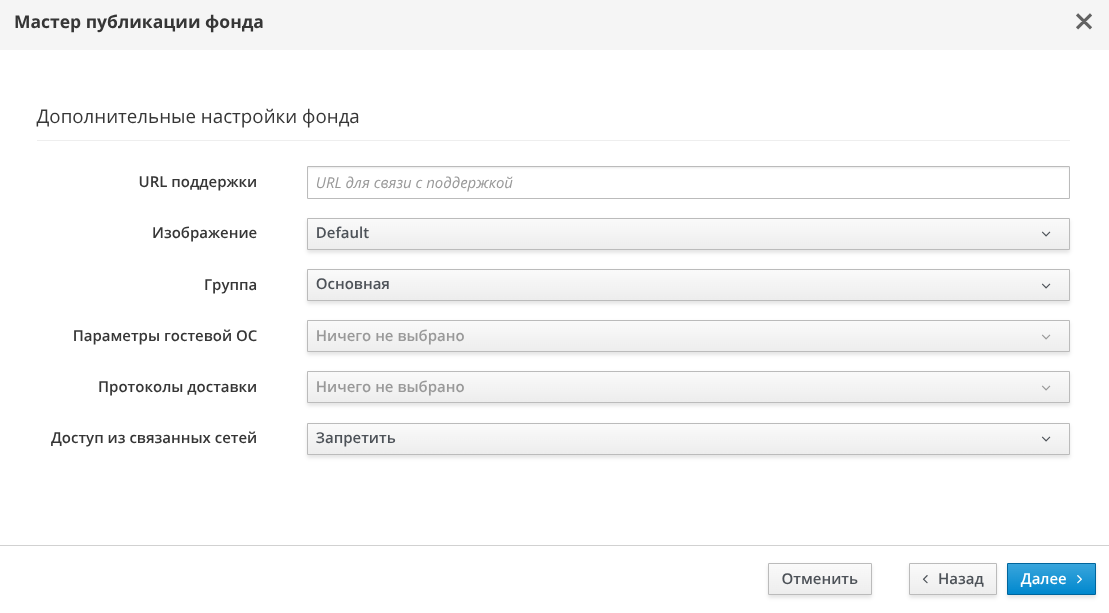Click the Дополнительные настройки фонда heading
The width and height of the screenshot is (1109, 613).
coord(198,117)
